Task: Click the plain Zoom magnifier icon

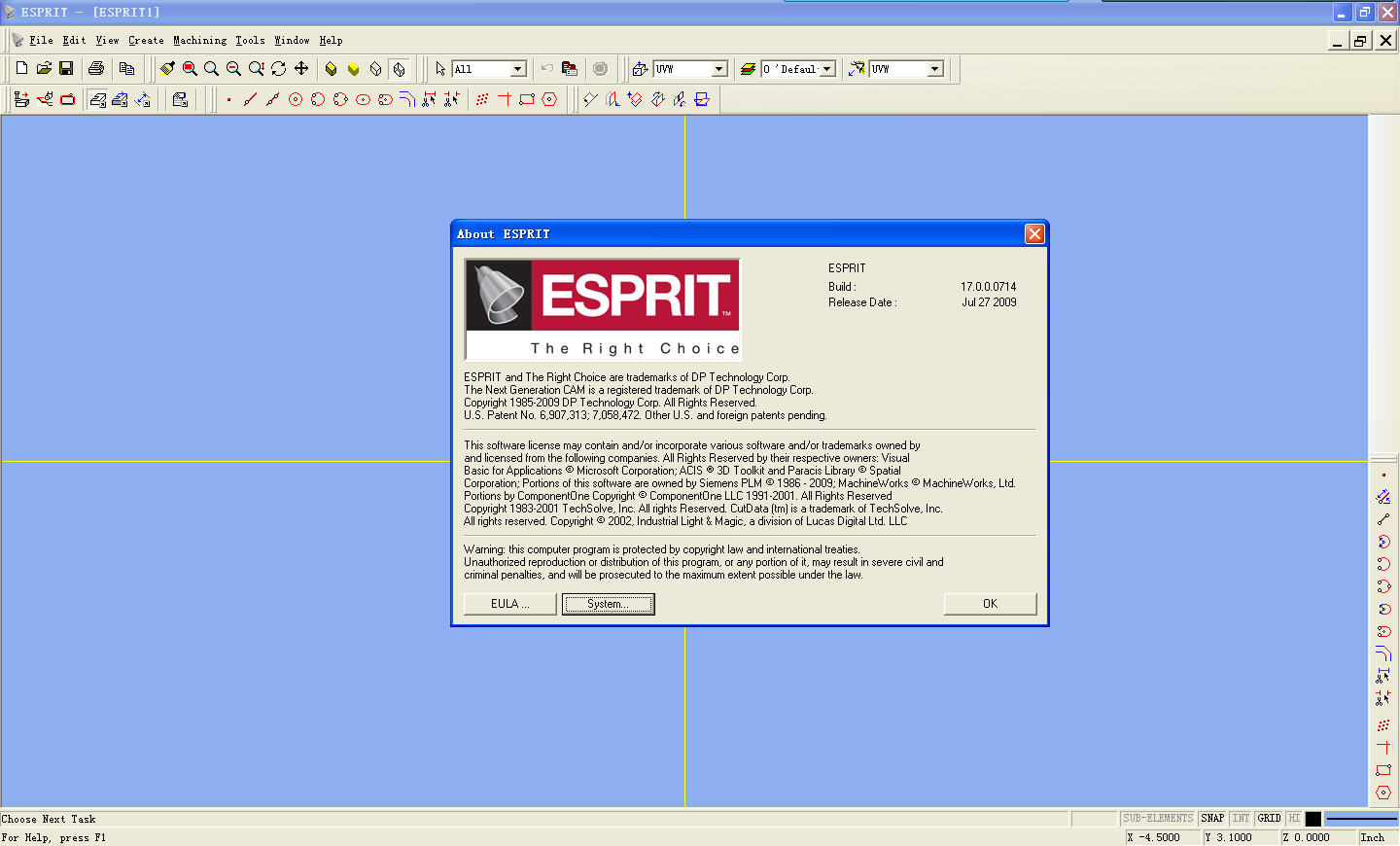Action: 211,68
